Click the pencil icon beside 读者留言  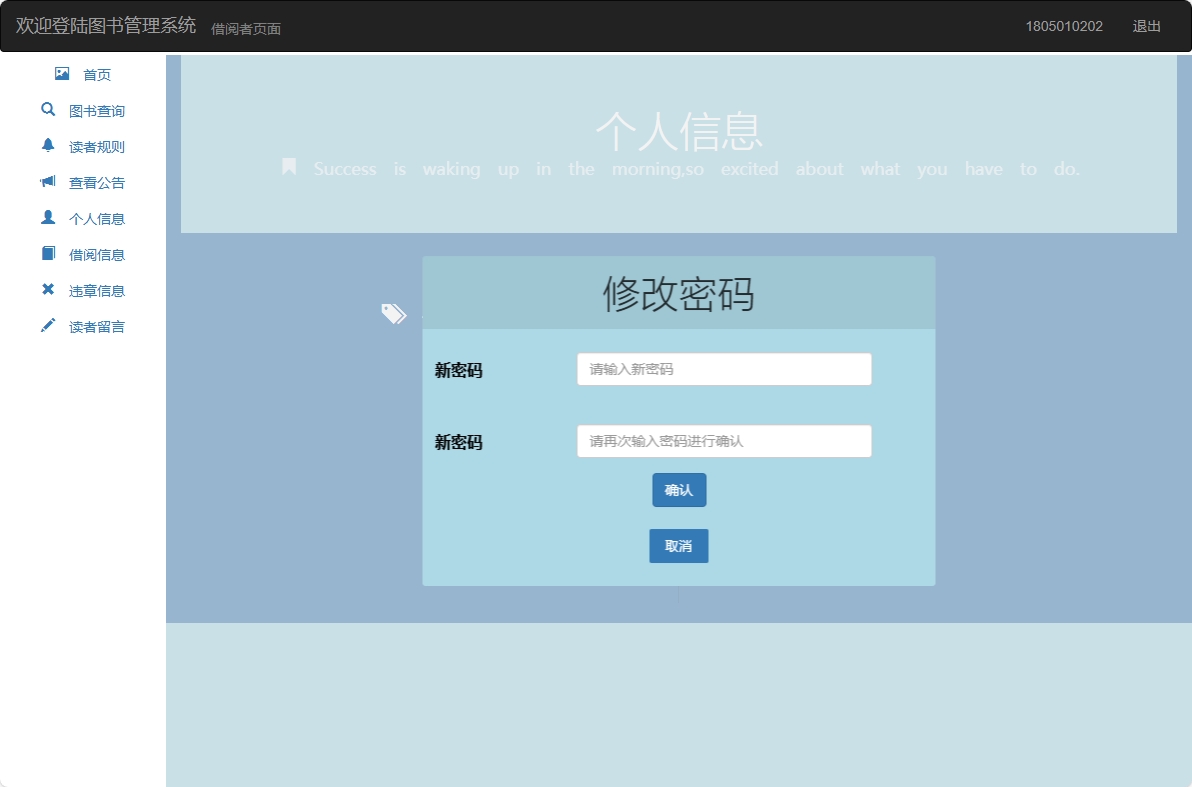pyautogui.click(x=47, y=325)
